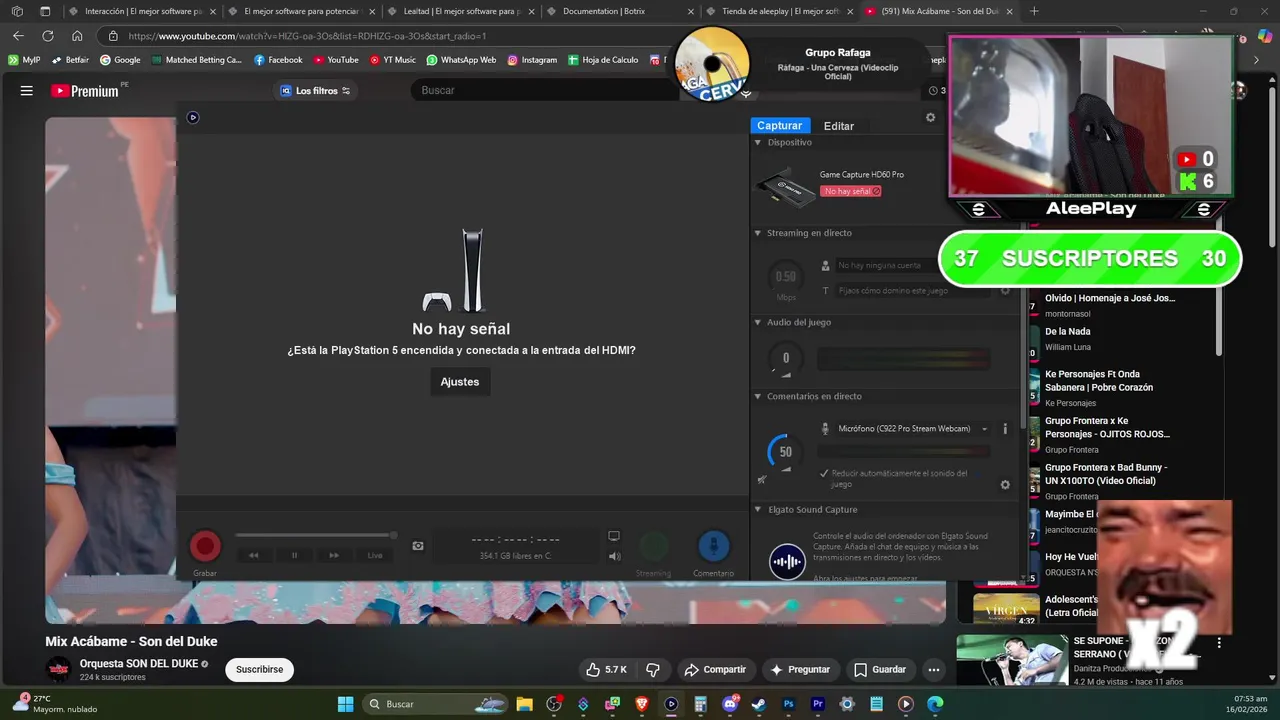The image size is (1280, 720).
Task: Collapse the Dispositivo section
Action: 757,143
